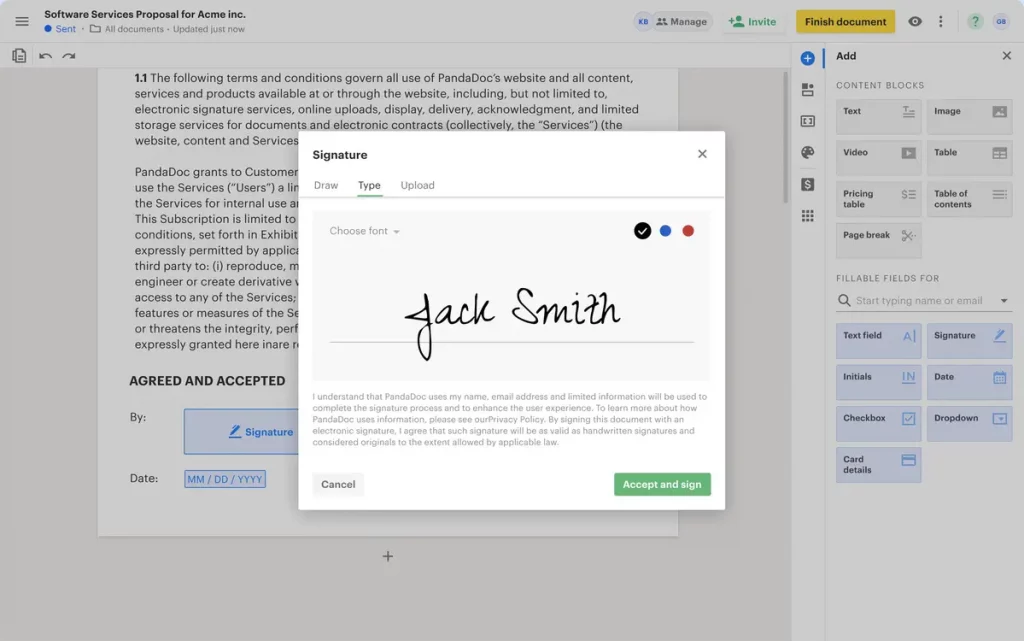The image size is (1024, 641).
Task: Open the GB user avatar
Action: pyautogui.click(x=1000, y=22)
